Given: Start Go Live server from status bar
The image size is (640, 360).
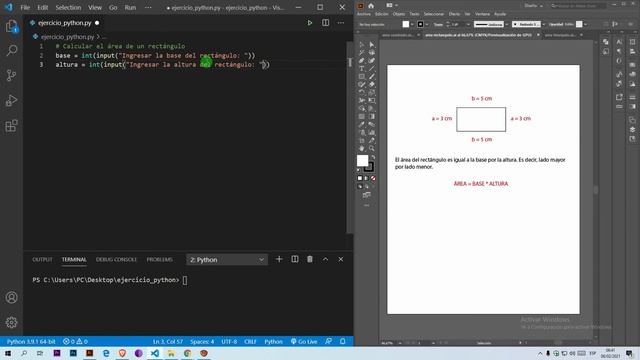Looking at the screenshot, I should point(304,341).
